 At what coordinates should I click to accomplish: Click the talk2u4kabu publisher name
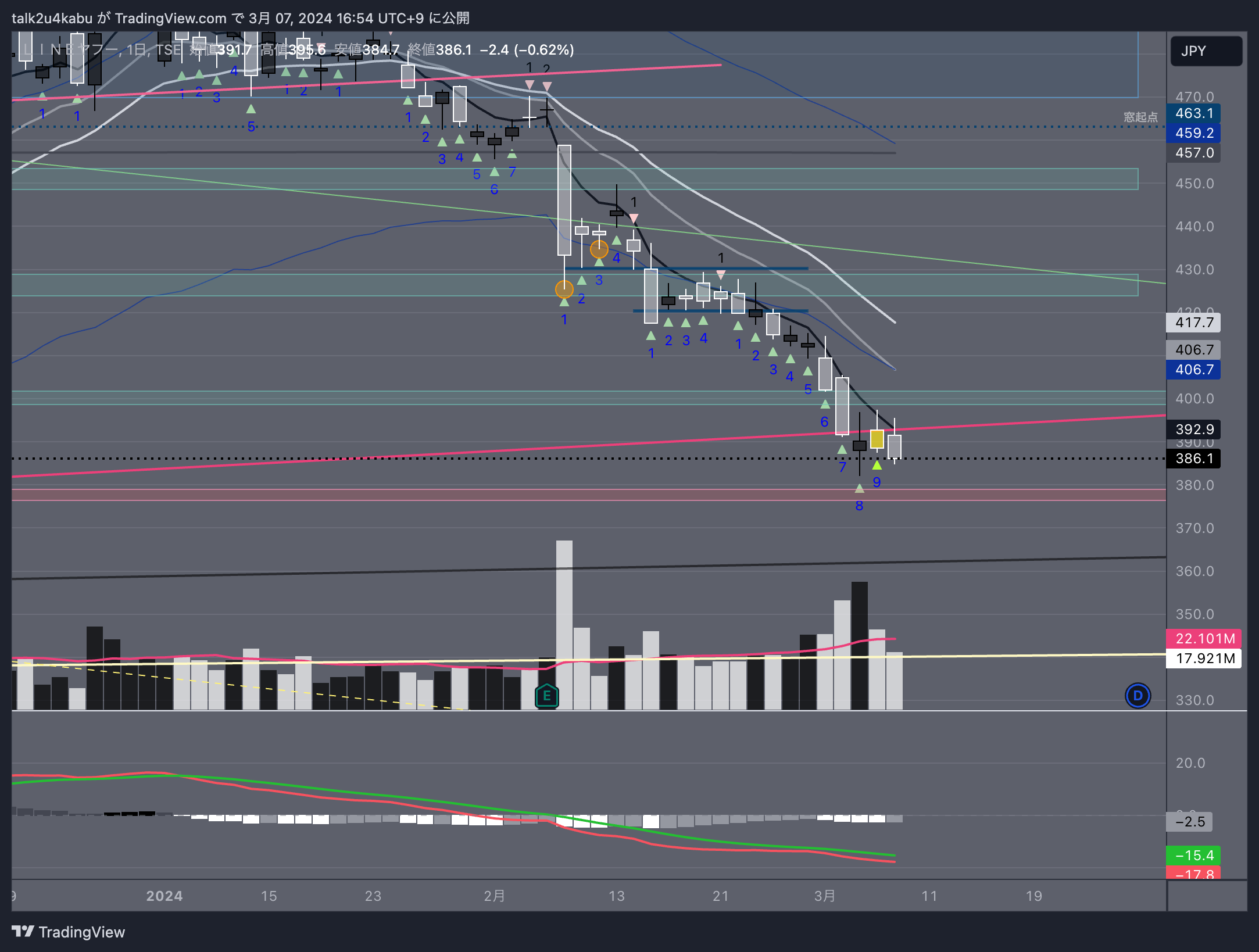pyautogui.click(x=52, y=19)
